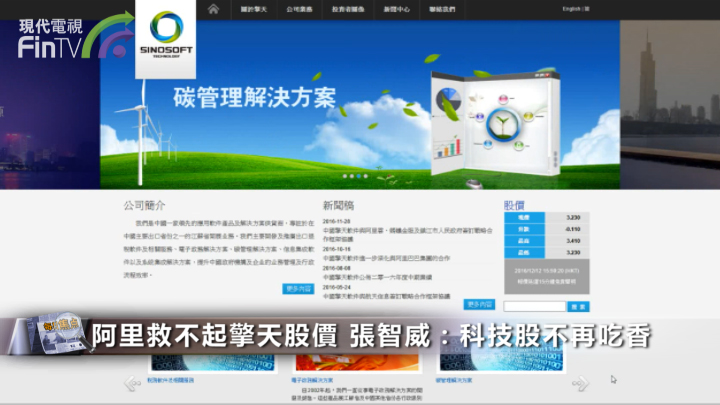Switch site language to English

[571, 9]
